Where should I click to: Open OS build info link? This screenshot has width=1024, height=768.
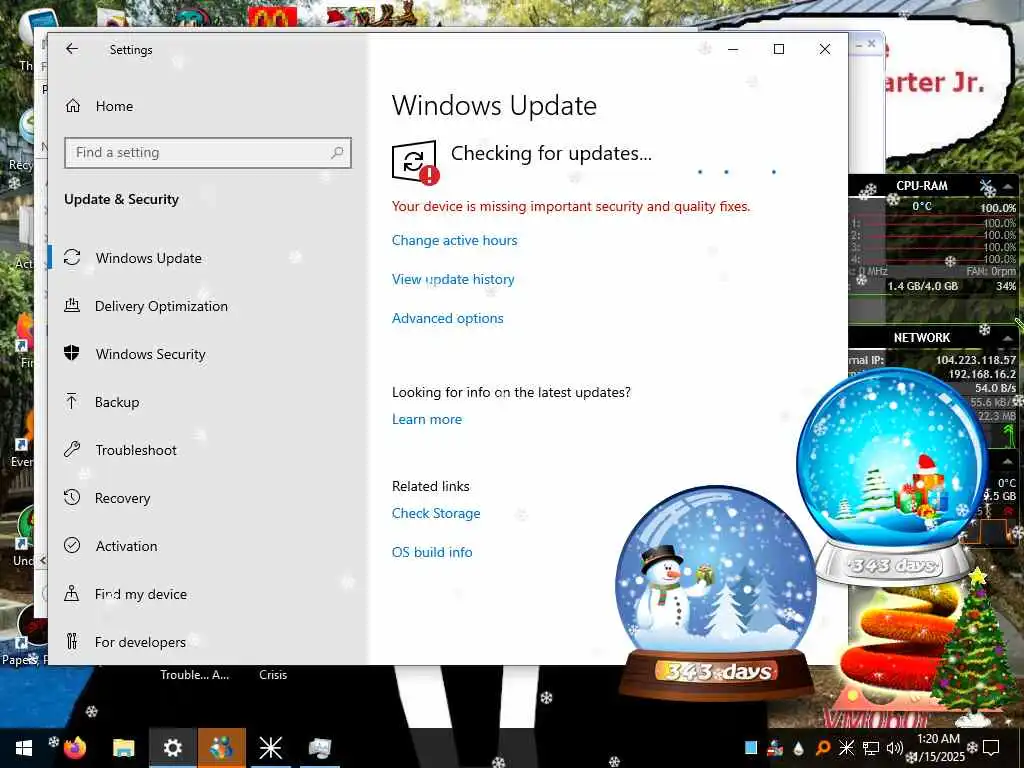[x=432, y=552]
